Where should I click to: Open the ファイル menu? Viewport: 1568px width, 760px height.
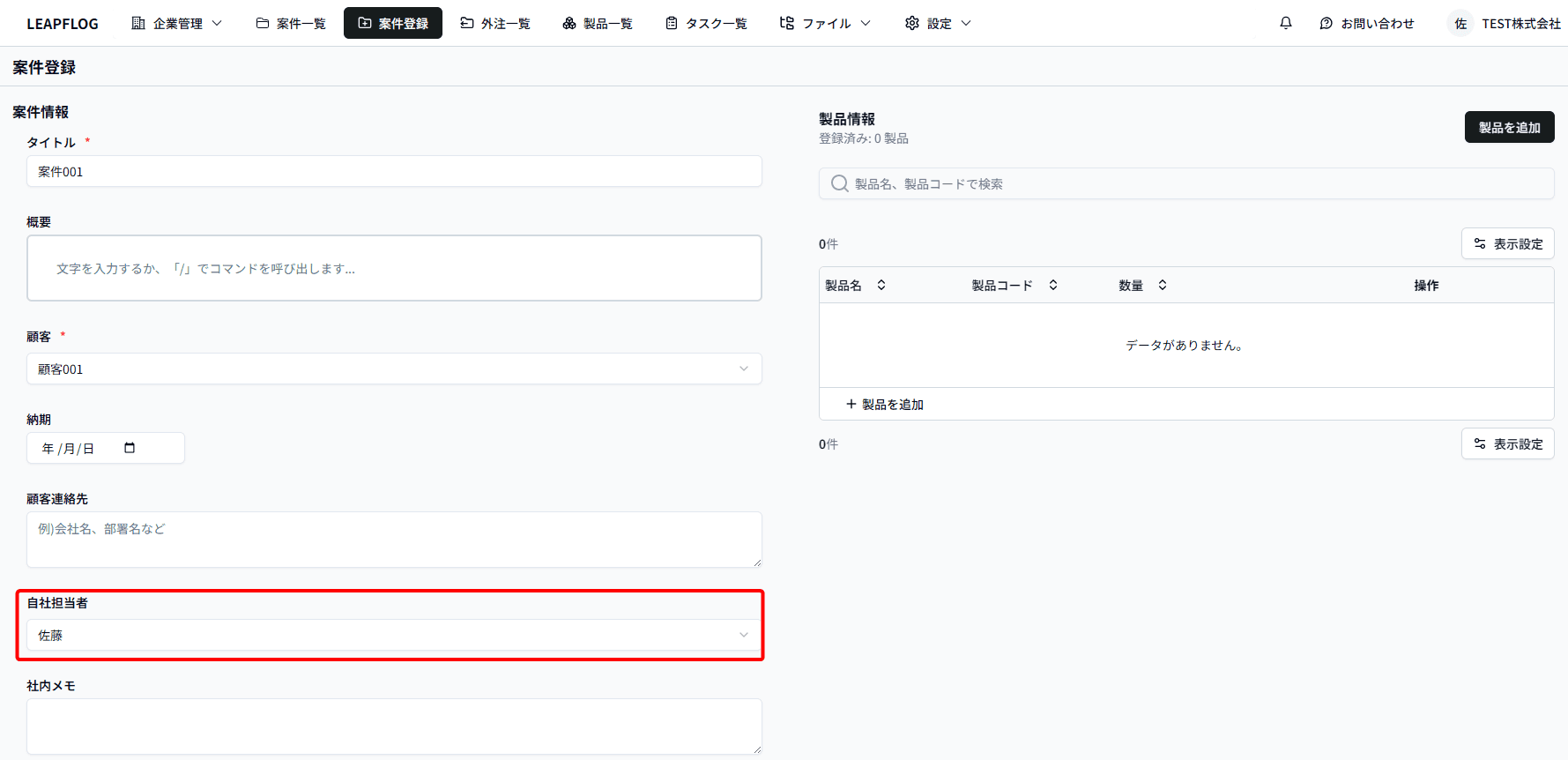[826, 23]
